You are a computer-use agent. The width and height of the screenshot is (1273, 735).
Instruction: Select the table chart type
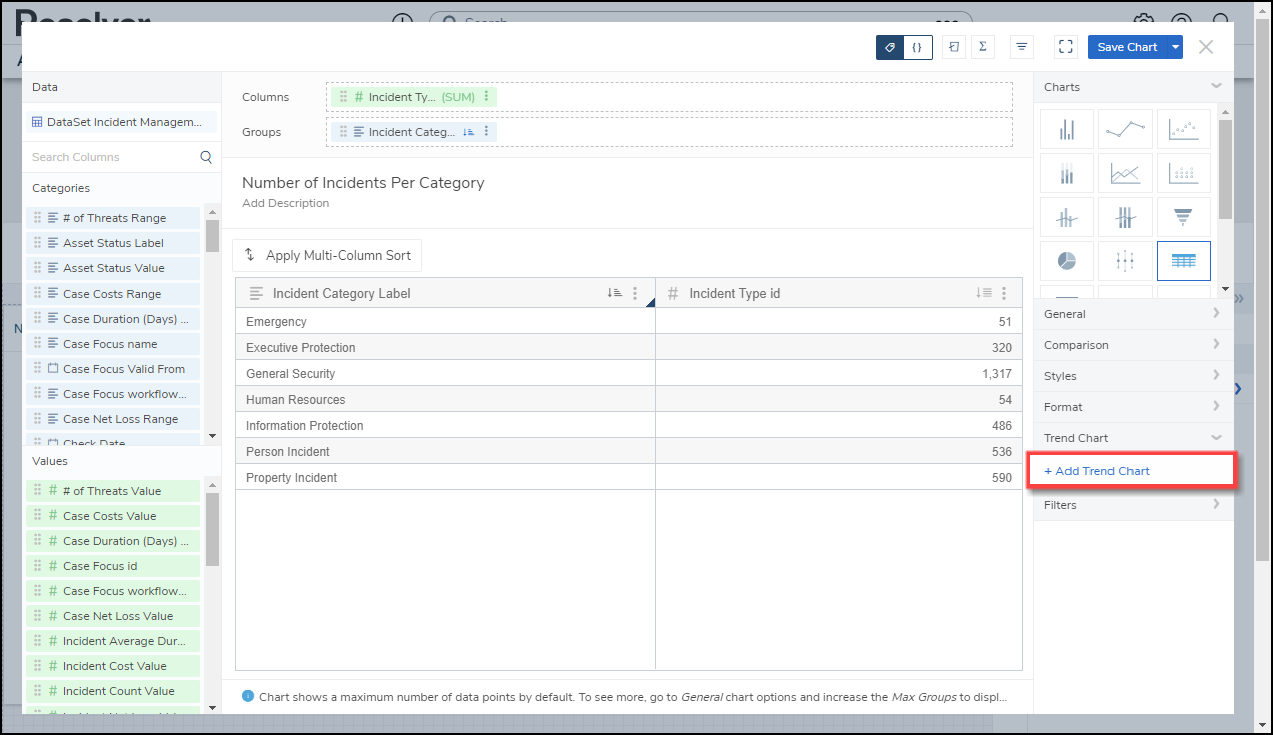1183,261
